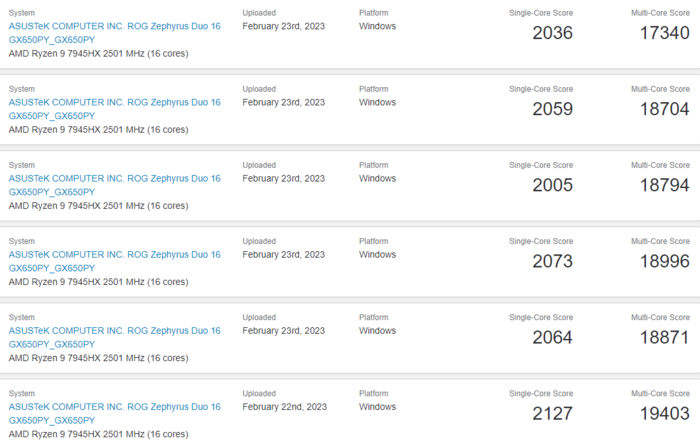Select the single-core score 2036
Viewport: 700px width, 447px height.
[x=552, y=33]
